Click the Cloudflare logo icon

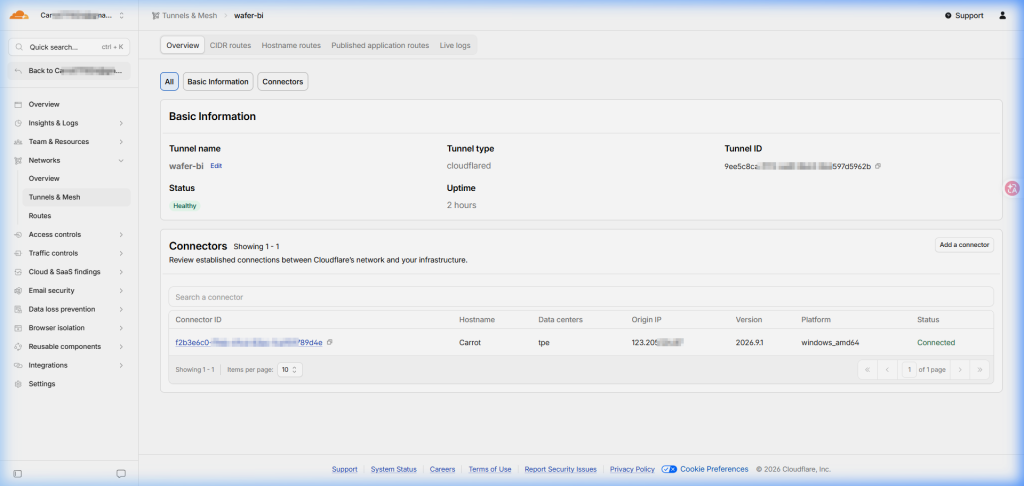[x=19, y=15]
